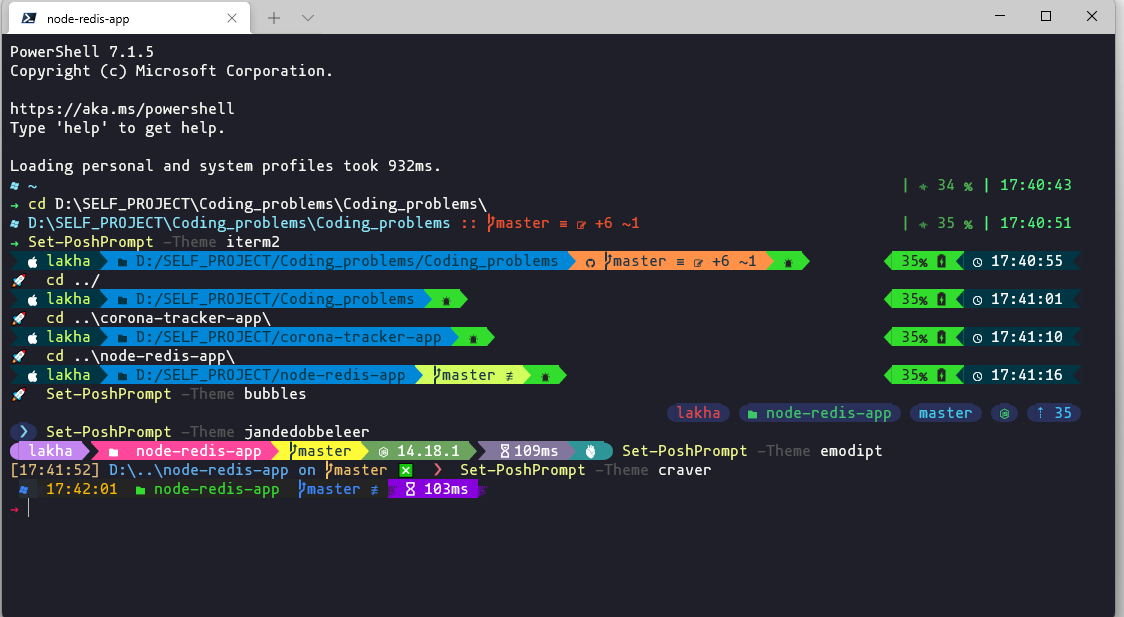Viewport: 1124px width, 617px height.
Task: Click the hourglass on the purple 103ms badge
Action: point(409,488)
